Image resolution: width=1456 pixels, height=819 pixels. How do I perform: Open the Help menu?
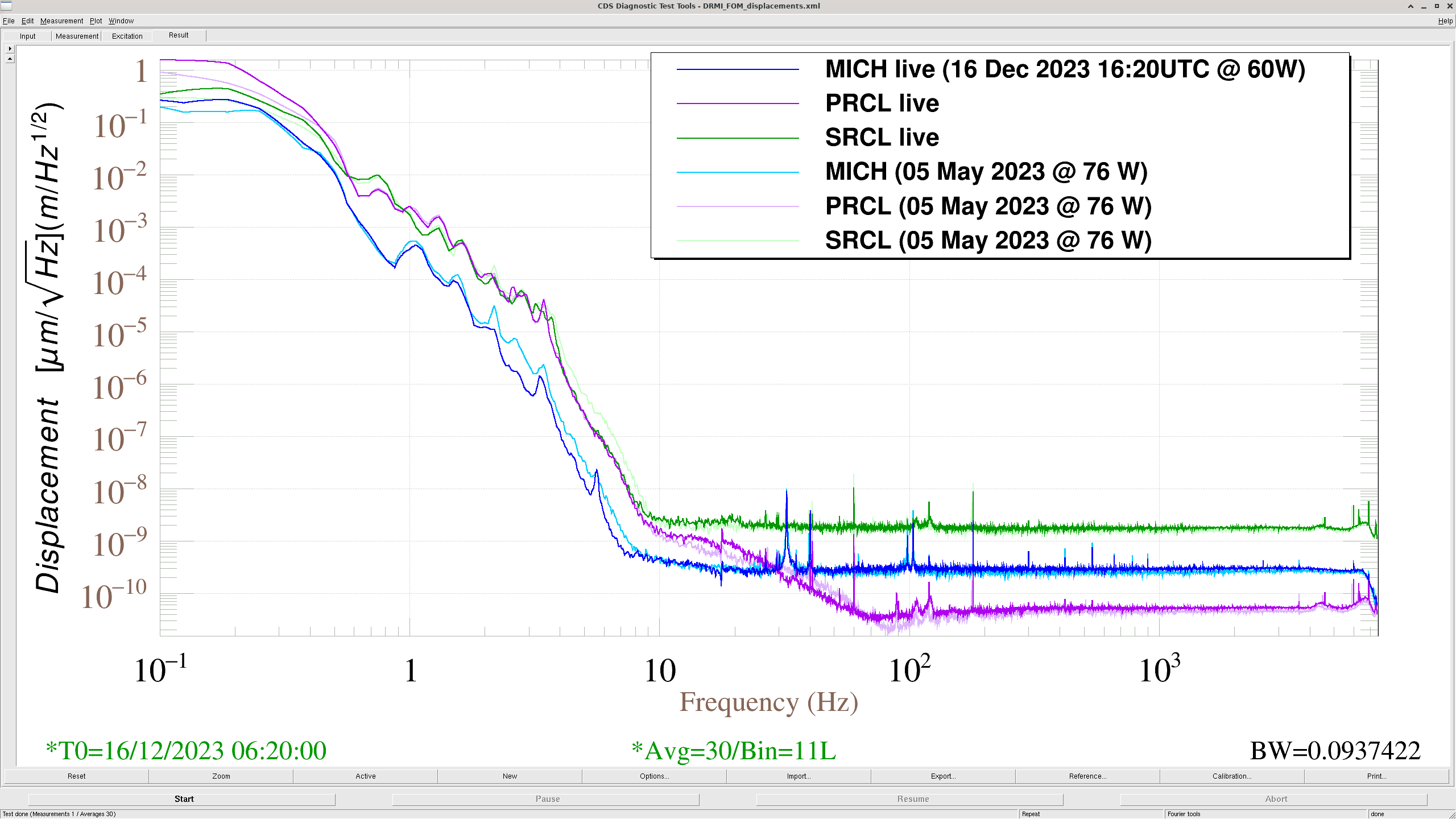coord(1445,21)
